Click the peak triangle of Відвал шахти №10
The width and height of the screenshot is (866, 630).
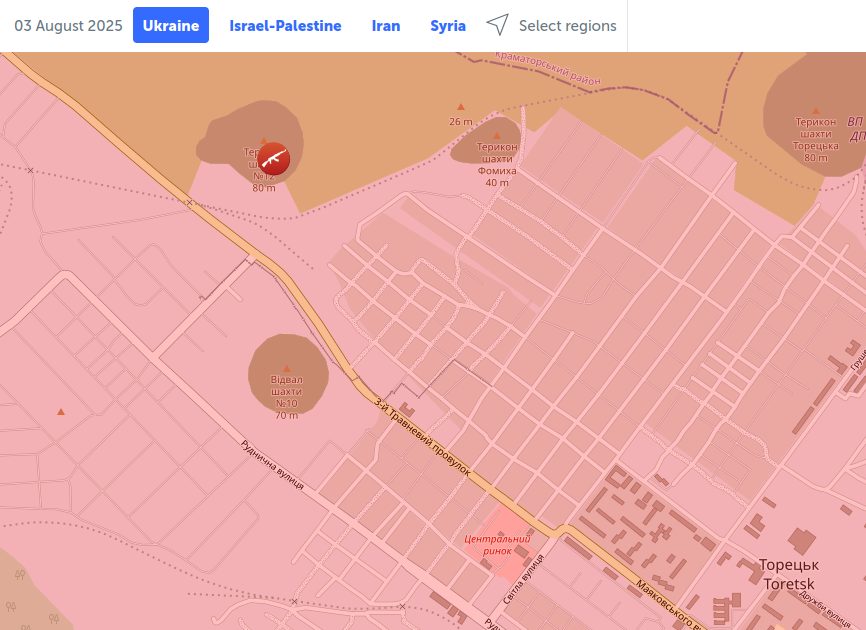(287, 368)
